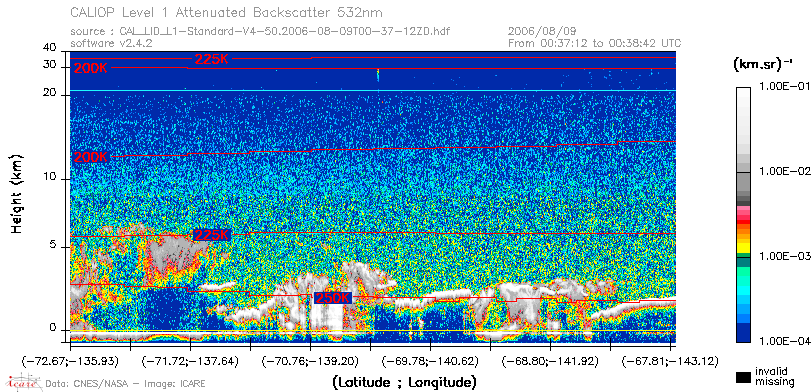Click the black invalid/missing legend swatch
811x392 pixels.
click(744, 378)
